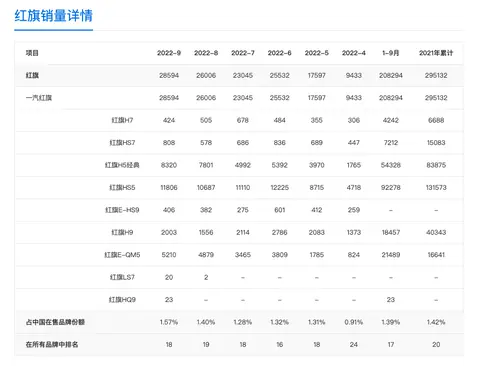Image resolution: width=480 pixels, height=366 pixels.
Task: Click 红旗 row 2021 total 295132
Action: click(x=436, y=75)
